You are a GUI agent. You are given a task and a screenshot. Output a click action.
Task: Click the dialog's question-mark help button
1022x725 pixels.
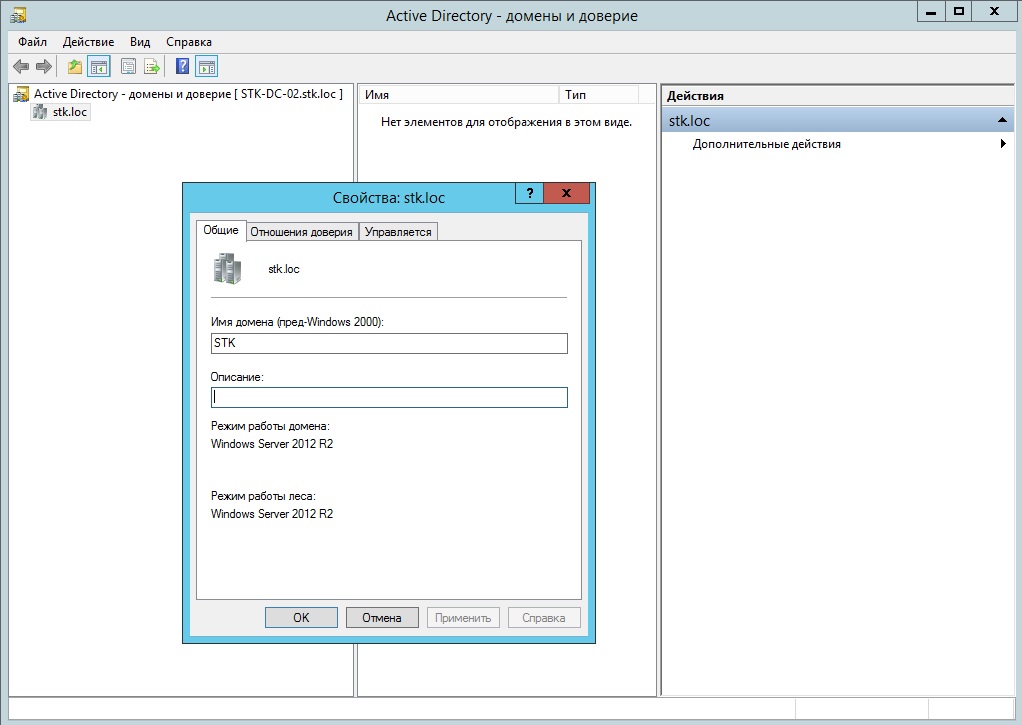[529, 193]
